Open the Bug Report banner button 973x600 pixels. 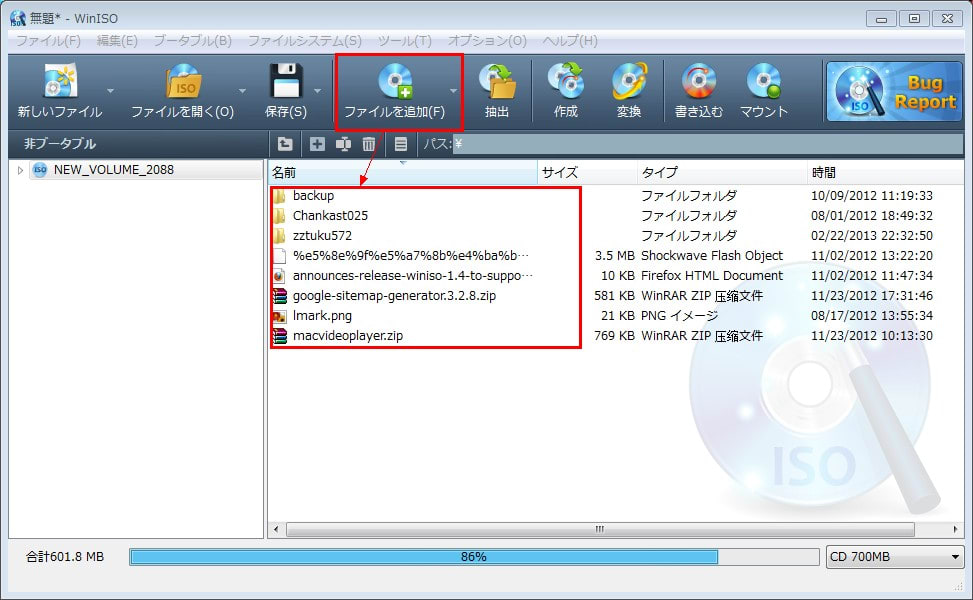tap(894, 91)
